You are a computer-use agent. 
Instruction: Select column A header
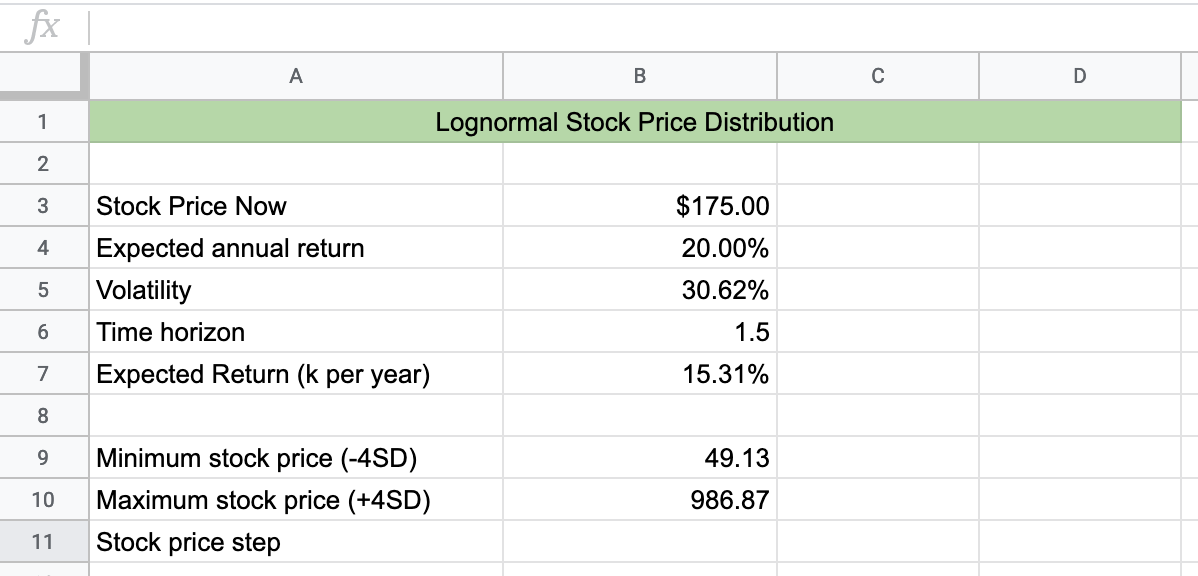click(x=296, y=76)
